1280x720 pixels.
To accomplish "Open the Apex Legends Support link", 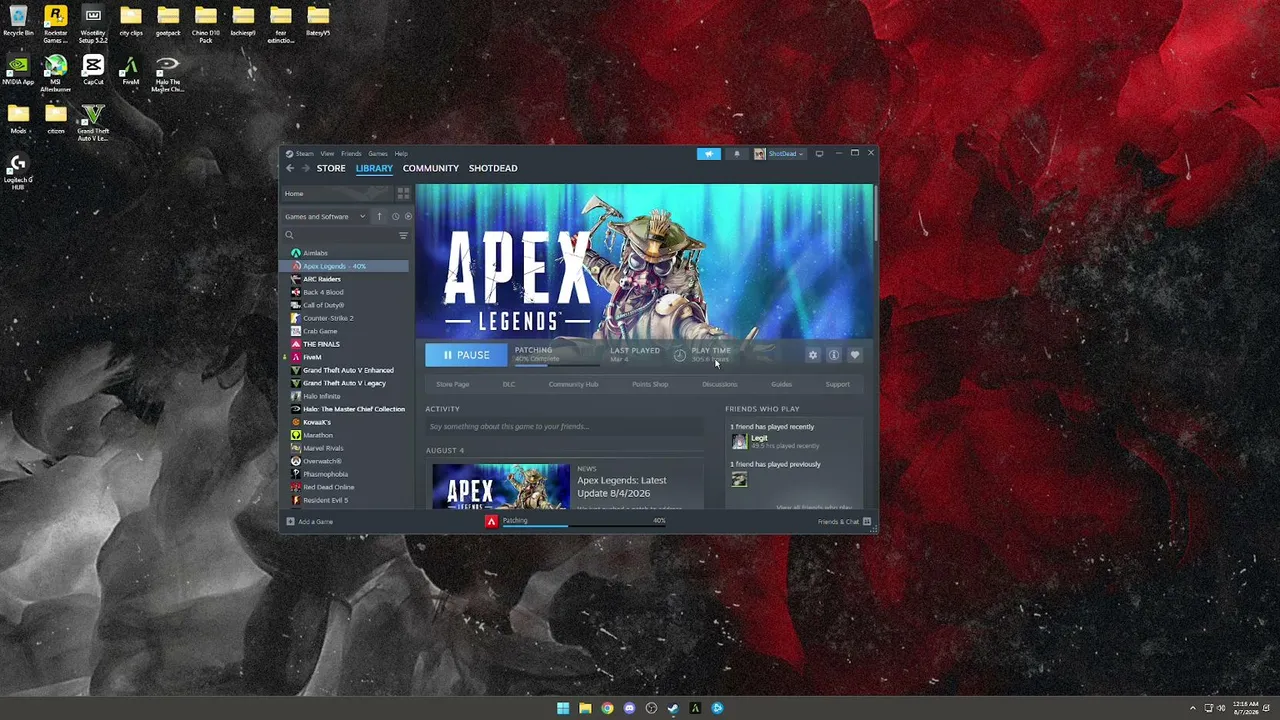I will click(838, 384).
